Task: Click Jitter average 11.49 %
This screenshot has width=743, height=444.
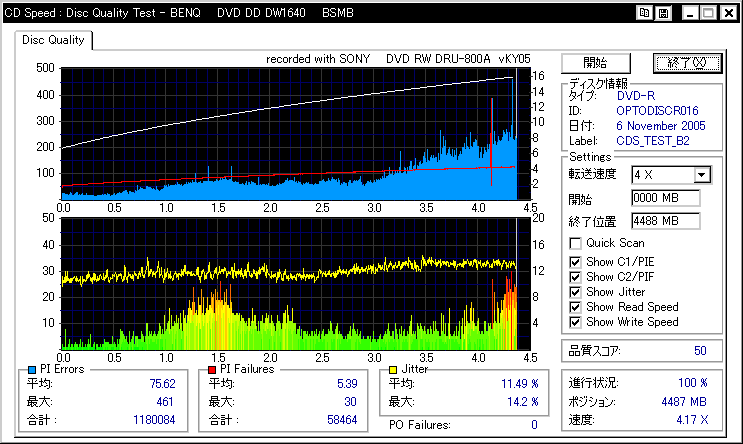Action: 520,384
